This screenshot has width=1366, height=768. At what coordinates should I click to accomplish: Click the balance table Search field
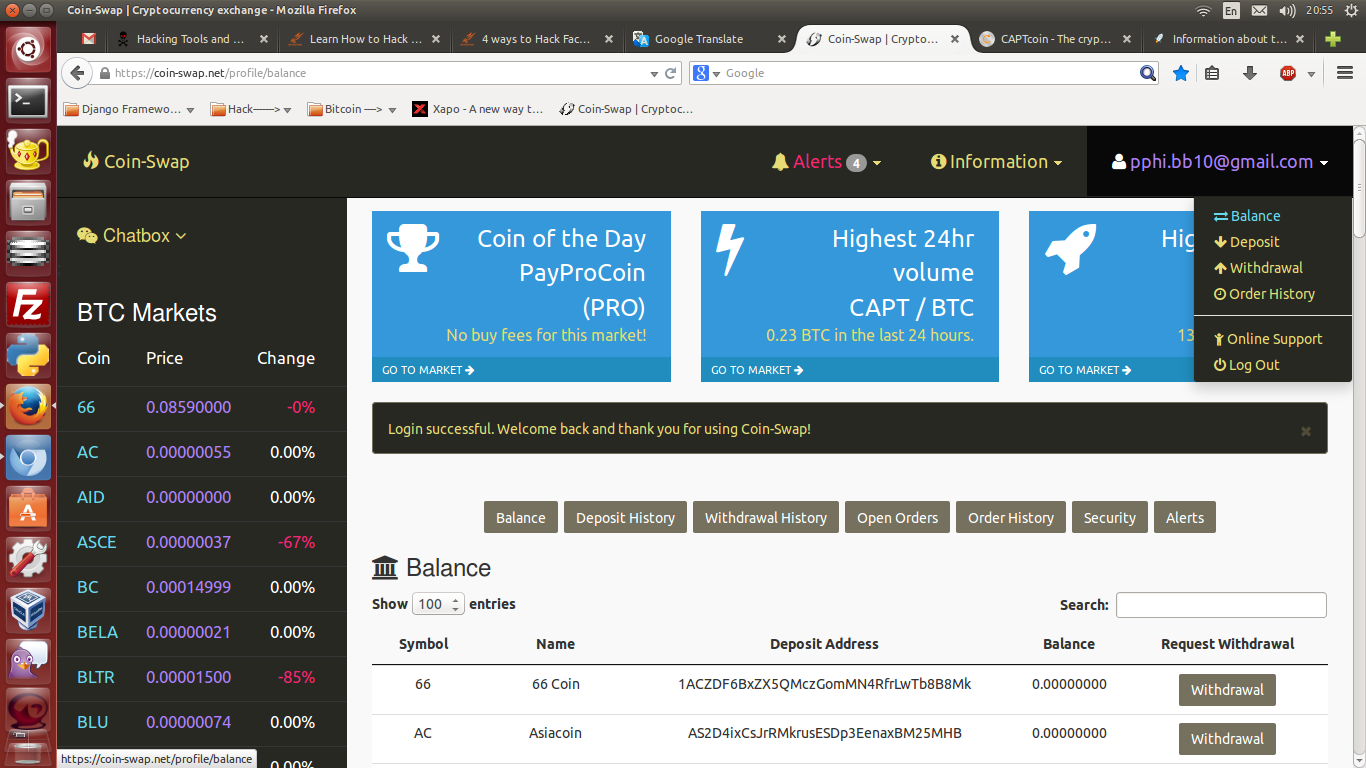1221,605
